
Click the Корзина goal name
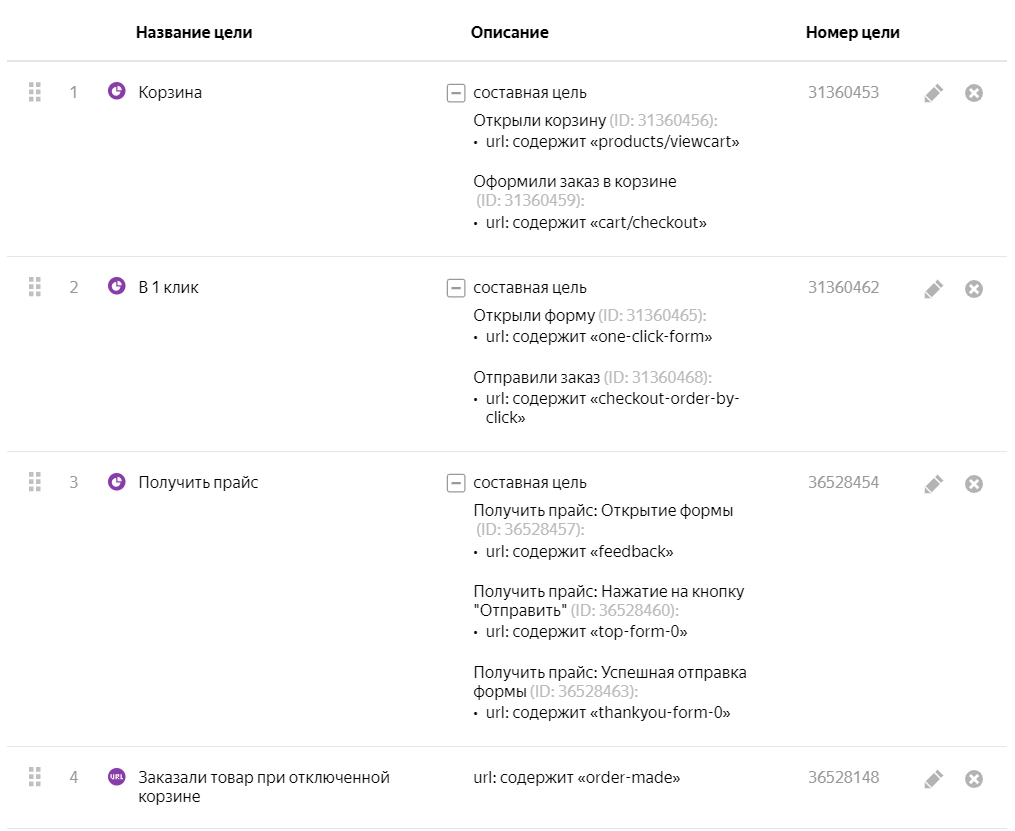tap(170, 92)
